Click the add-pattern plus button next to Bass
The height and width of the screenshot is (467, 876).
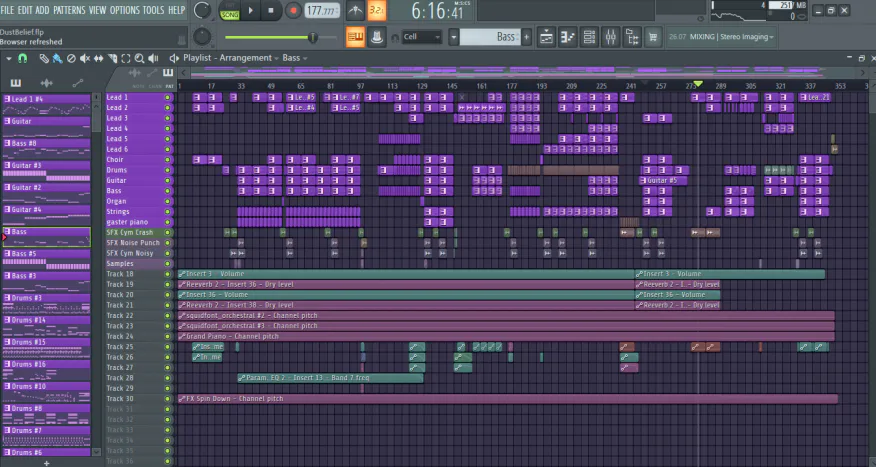[526, 37]
